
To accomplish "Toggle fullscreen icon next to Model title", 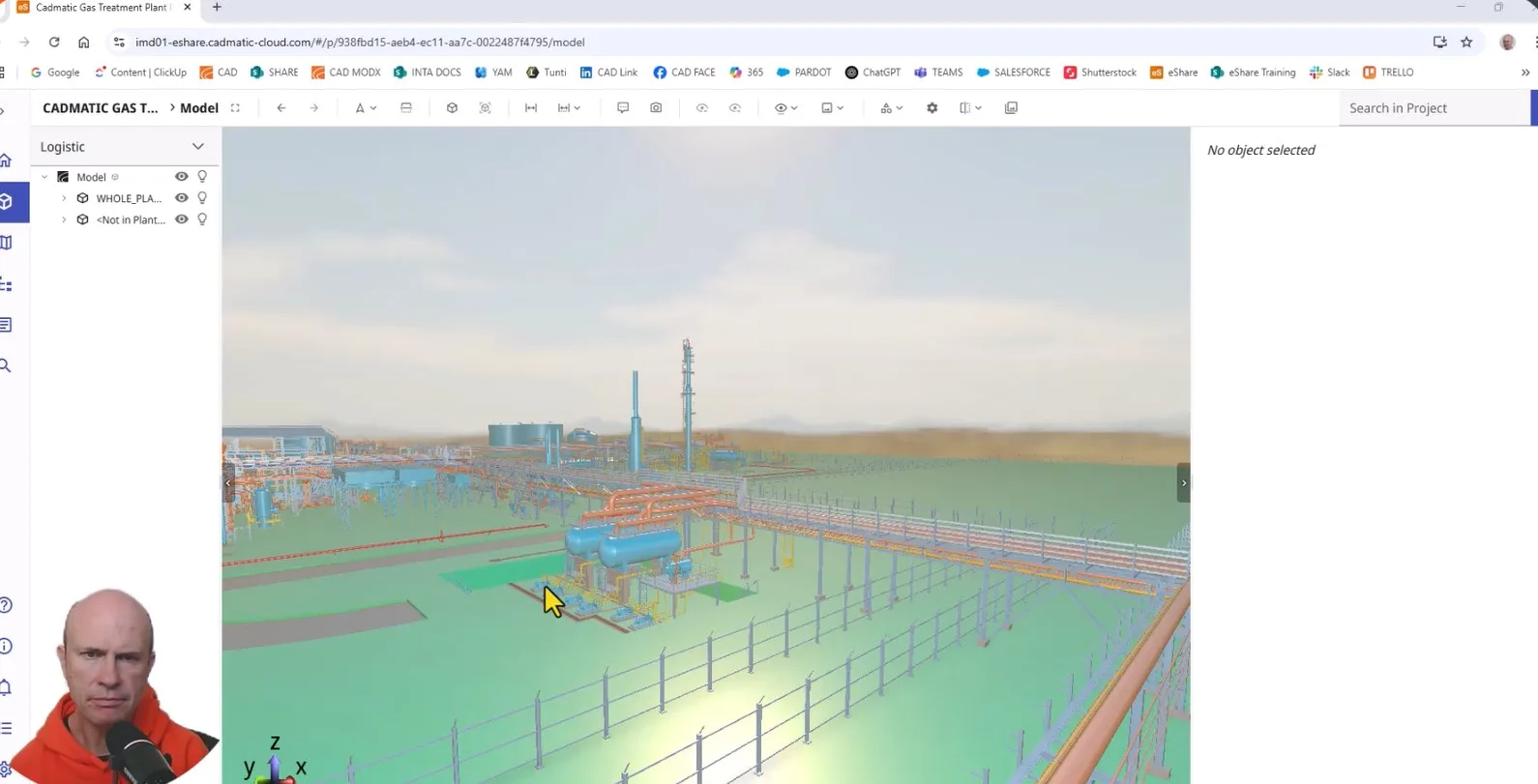I will point(235,108).
